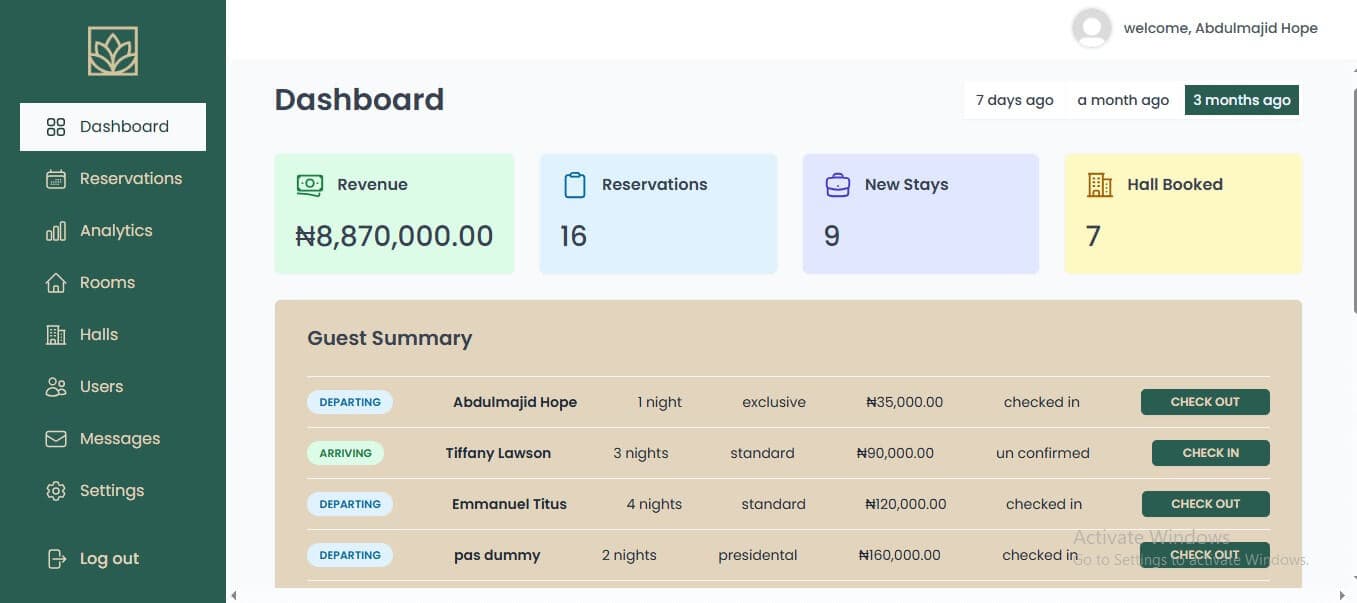Click the New Stays briefcase icon
1357x603 pixels.
click(x=836, y=184)
